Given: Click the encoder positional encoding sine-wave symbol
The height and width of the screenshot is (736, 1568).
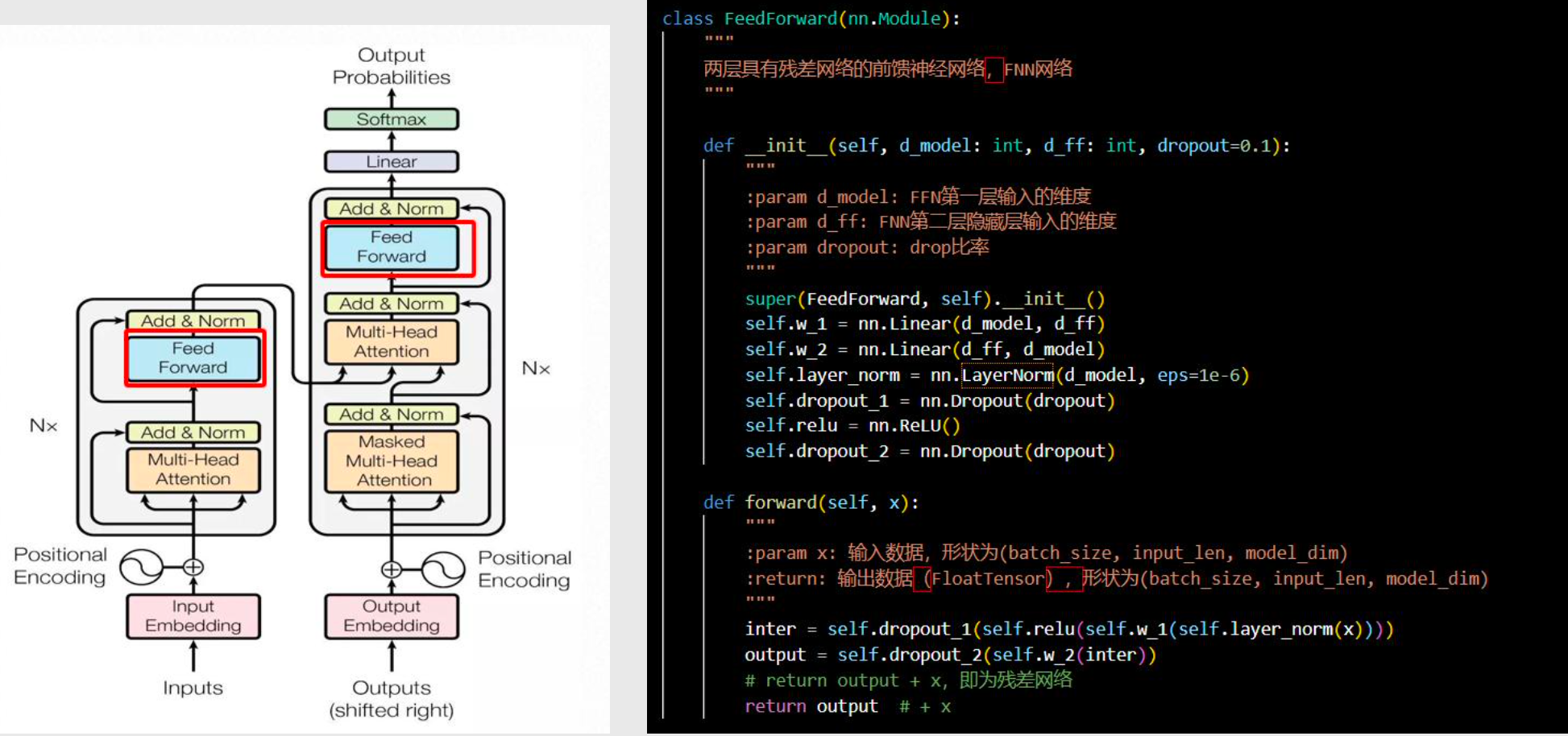Looking at the screenshot, I should click(142, 568).
